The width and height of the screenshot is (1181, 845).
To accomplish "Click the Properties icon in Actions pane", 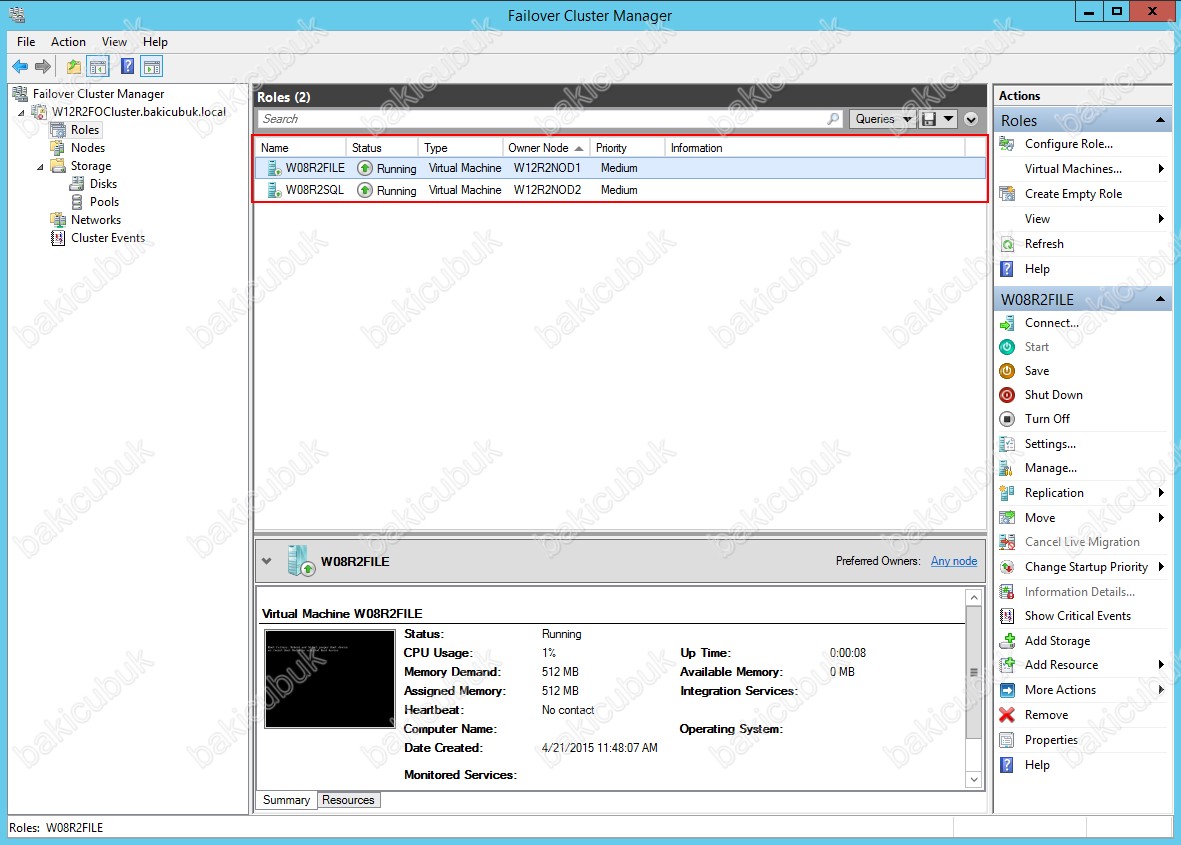I will [x=1006, y=740].
